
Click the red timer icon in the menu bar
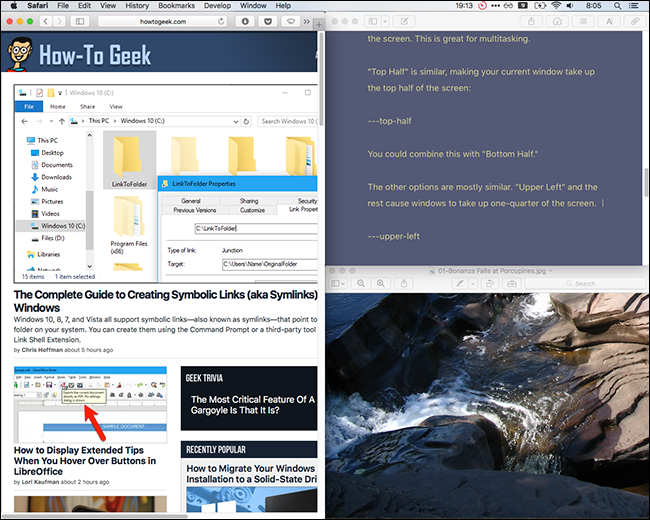click(x=482, y=6)
